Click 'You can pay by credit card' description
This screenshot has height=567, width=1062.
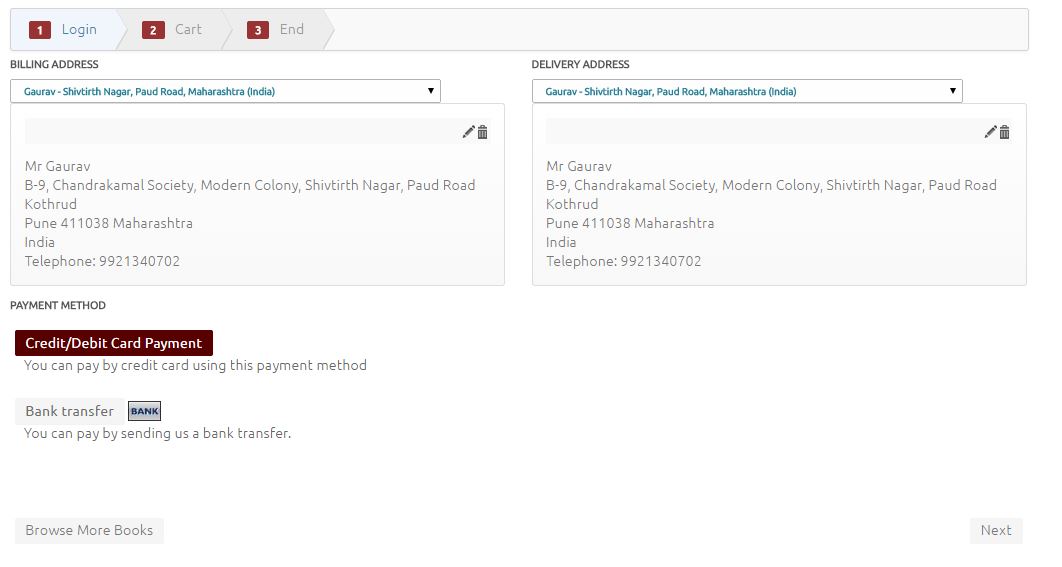pos(196,365)
